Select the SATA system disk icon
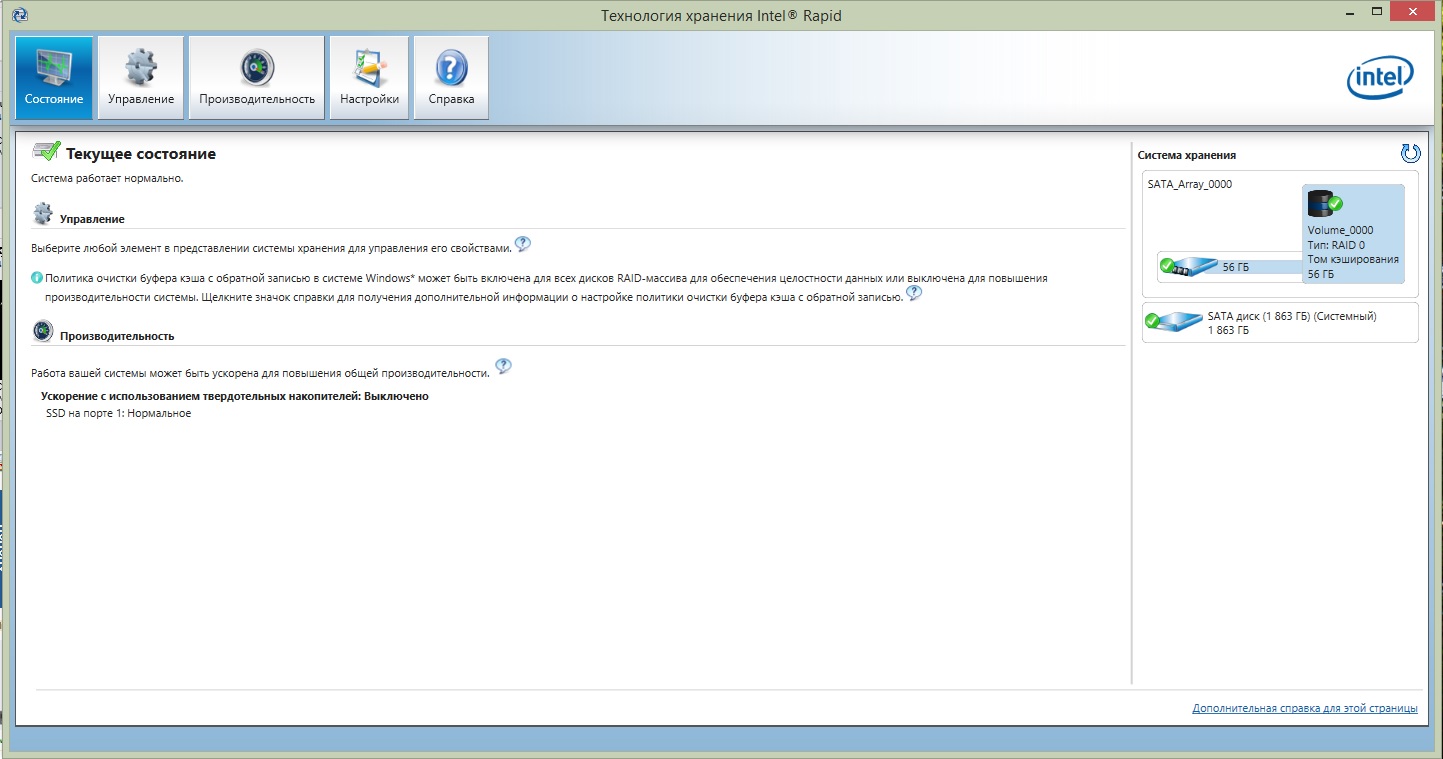1443x759 pixels. point(1174,321)
